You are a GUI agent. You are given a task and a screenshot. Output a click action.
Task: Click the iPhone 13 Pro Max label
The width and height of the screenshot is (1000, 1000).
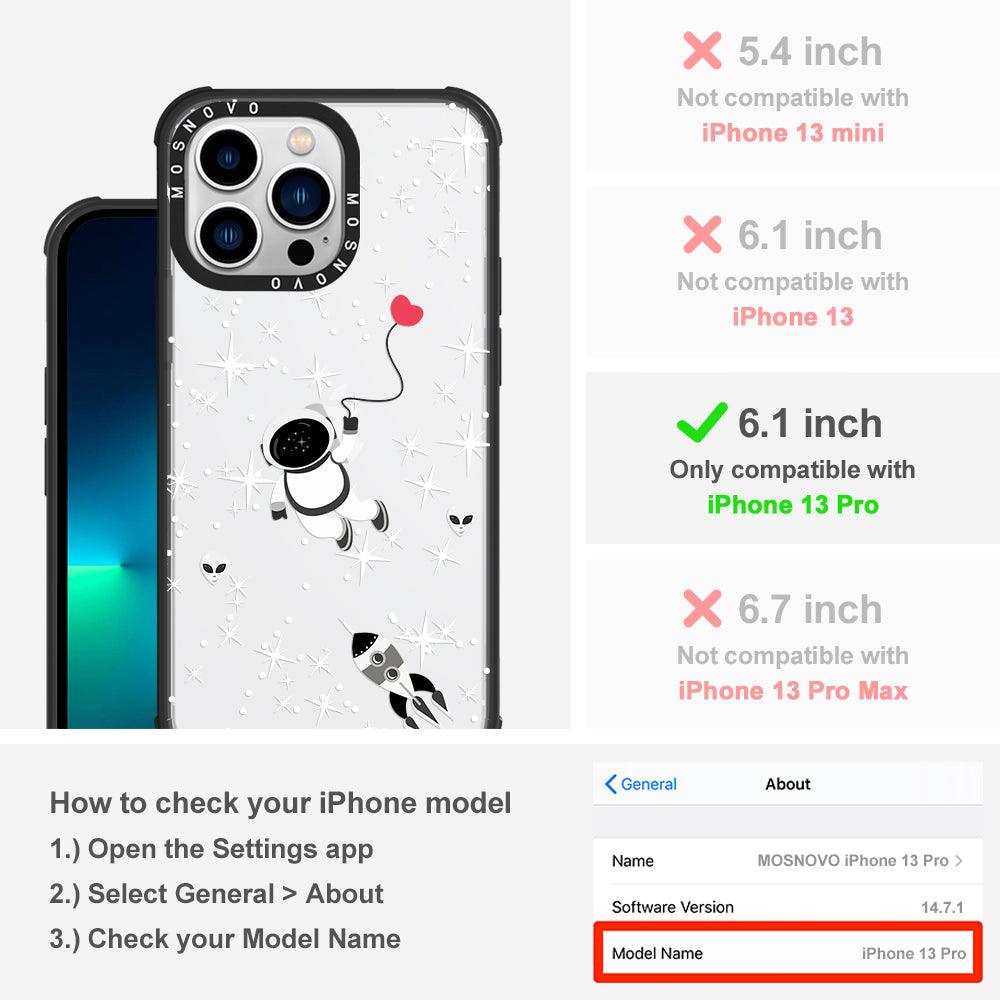pos(793,691)
